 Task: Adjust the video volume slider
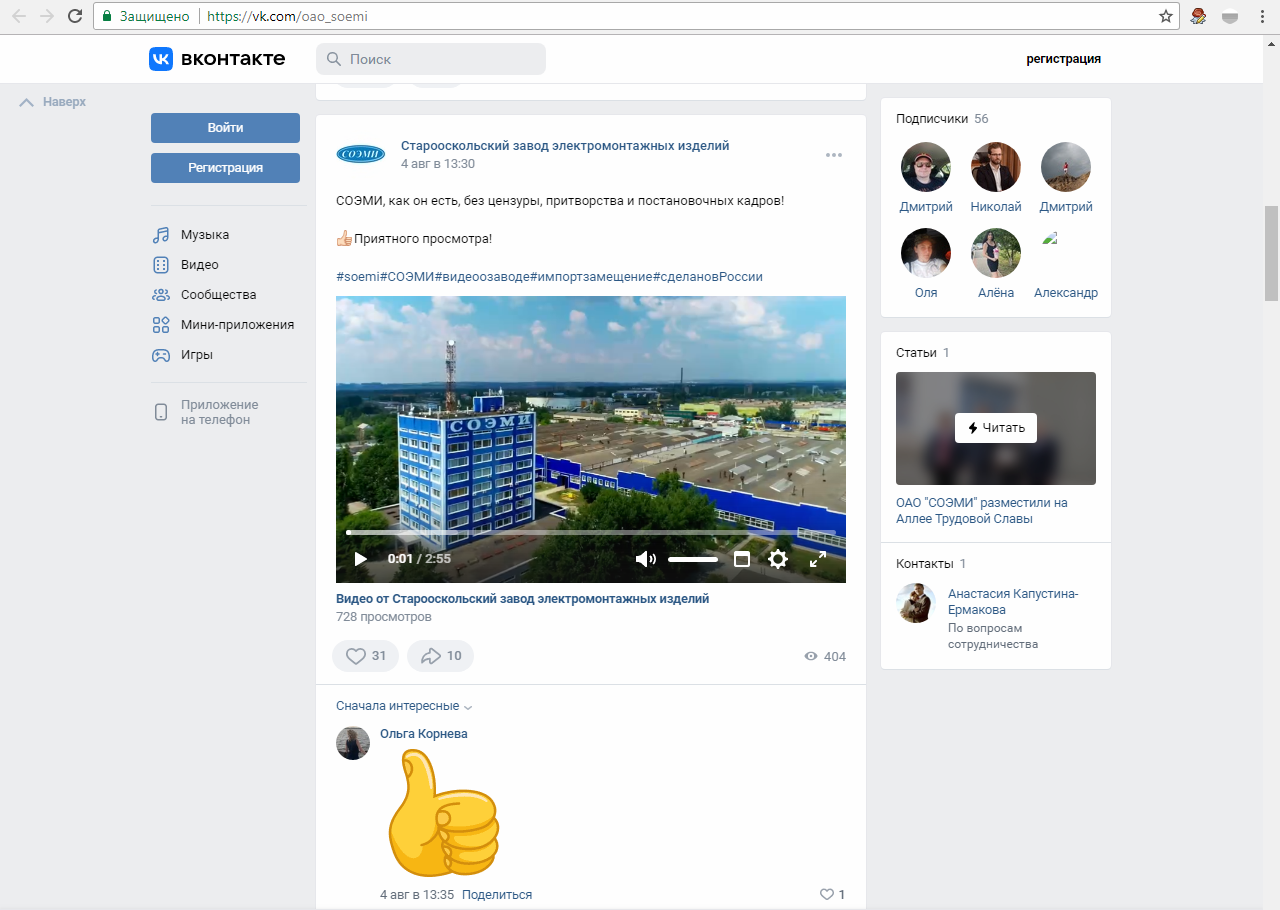coord(693,559)
